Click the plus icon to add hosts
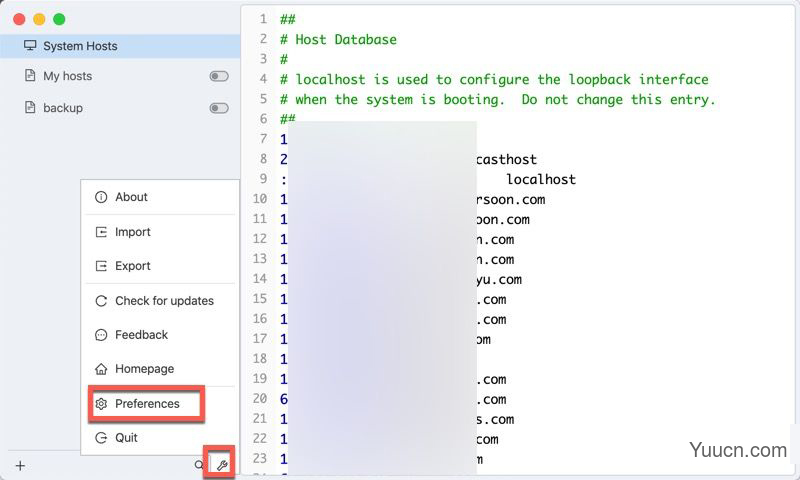This screenshot has height=480, width=800. coord(20,466)
